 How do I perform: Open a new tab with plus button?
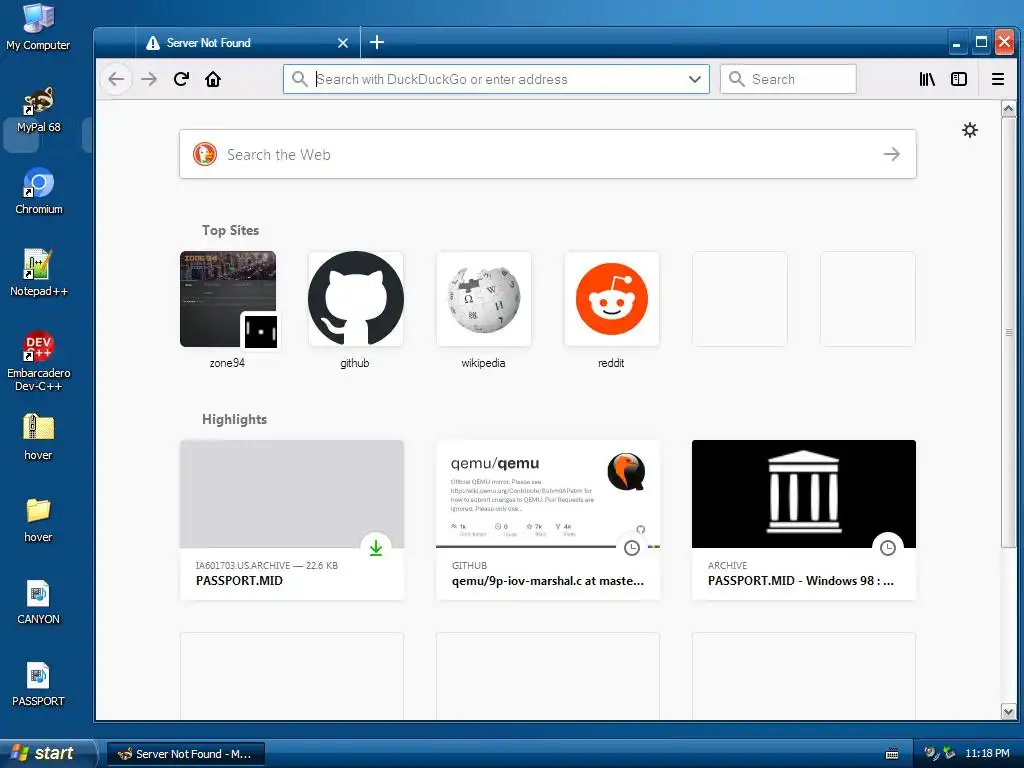377,42
